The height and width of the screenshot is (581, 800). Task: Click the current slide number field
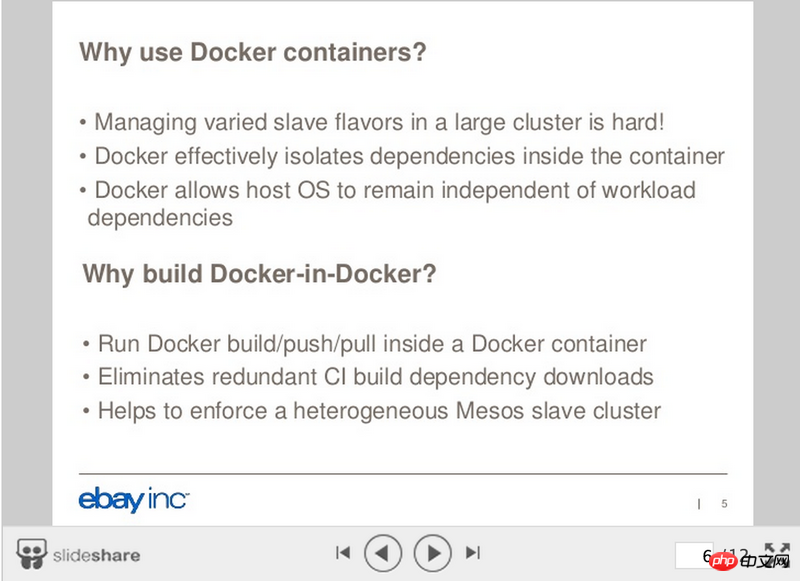[694, 555]
